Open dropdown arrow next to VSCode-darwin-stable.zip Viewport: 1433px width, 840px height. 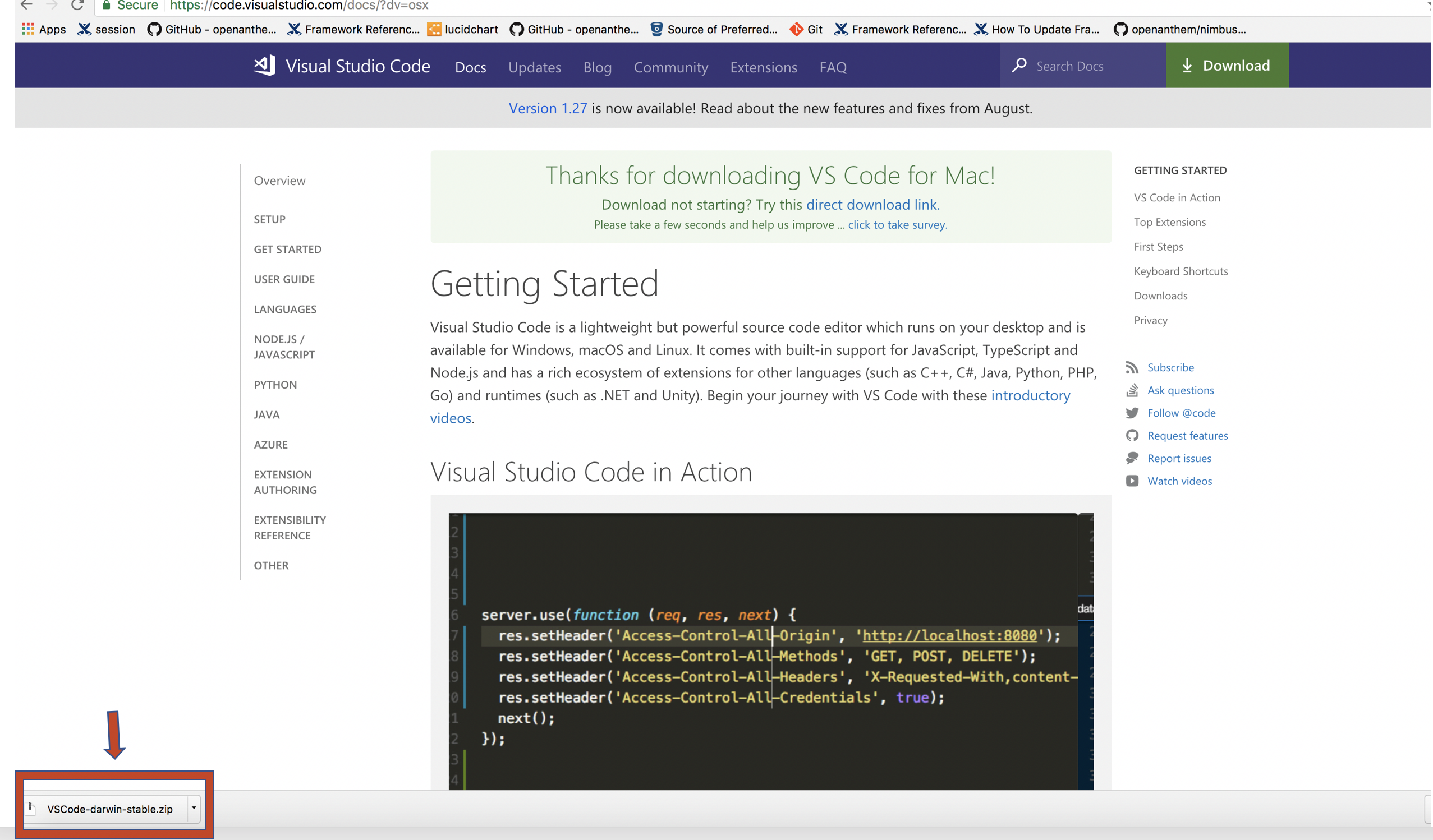tap(194, 808)
